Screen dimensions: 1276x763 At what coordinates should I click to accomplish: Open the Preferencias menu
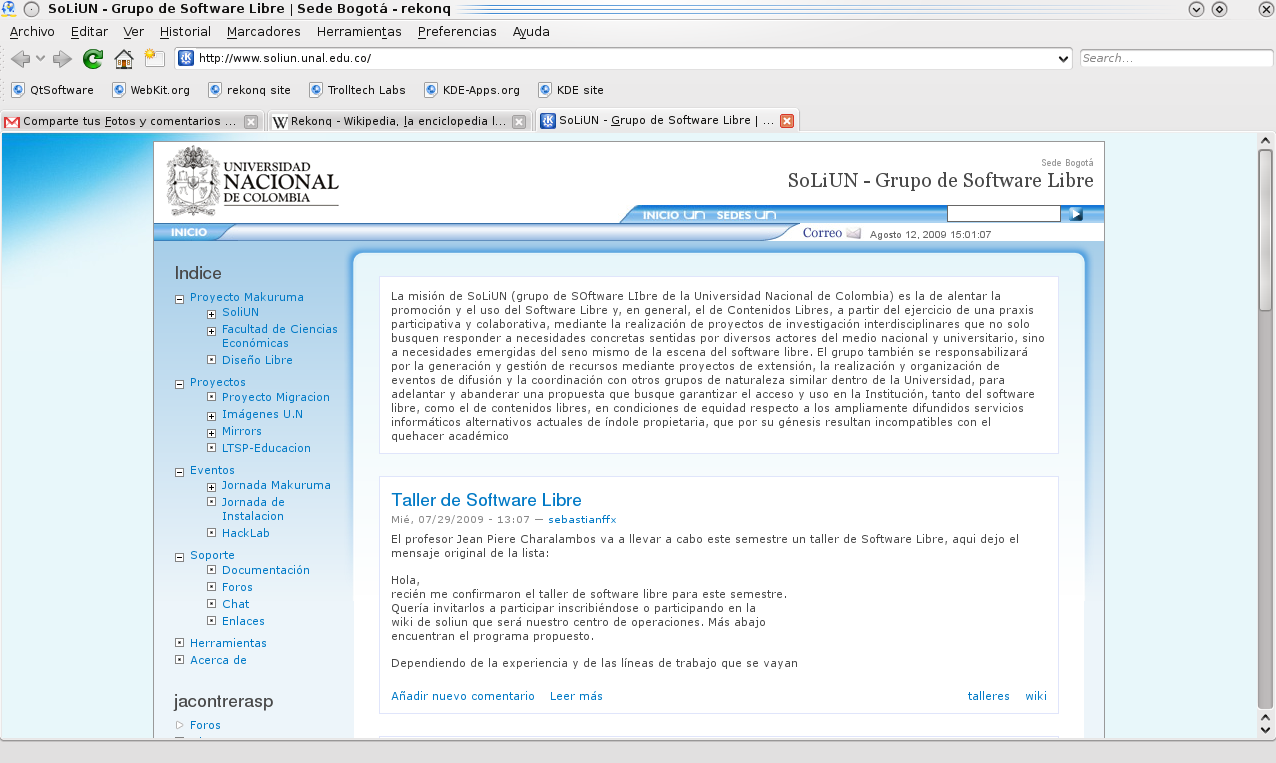pyautogui.click(x=457, y=31)
